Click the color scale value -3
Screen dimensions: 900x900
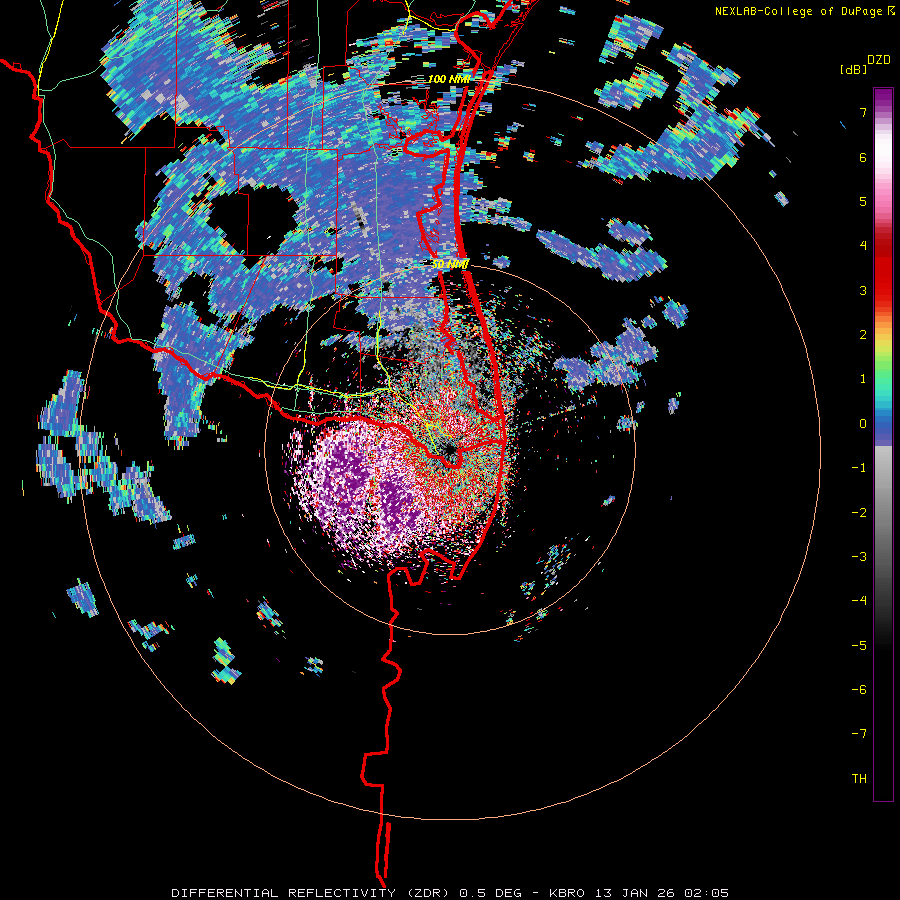[859, 557]
